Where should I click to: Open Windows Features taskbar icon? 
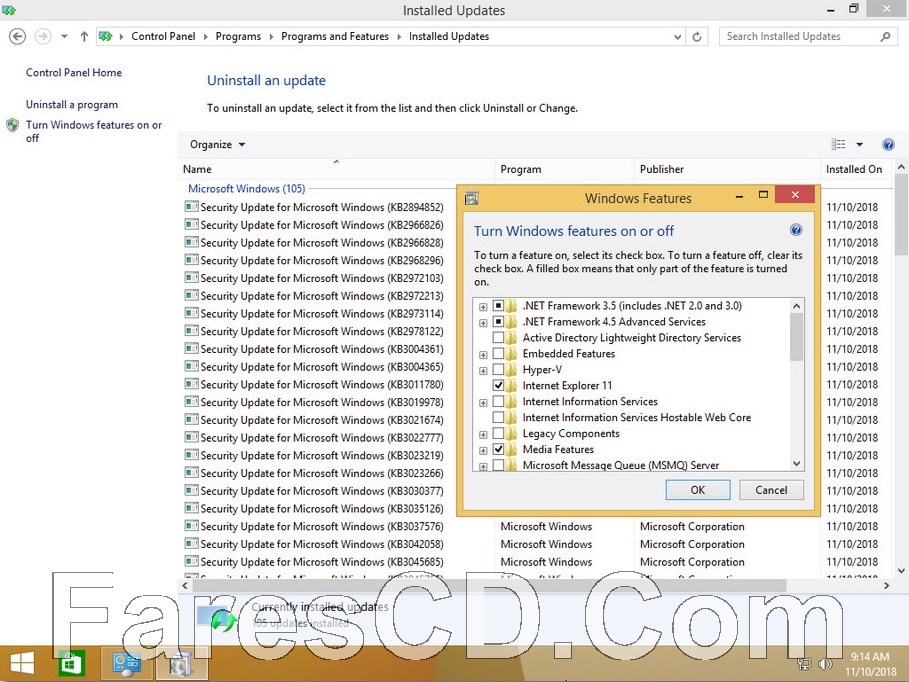click(x=181, y=664)
